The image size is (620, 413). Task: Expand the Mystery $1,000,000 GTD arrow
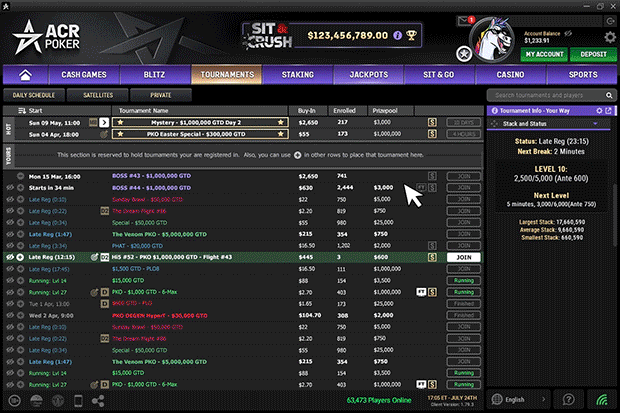pyautogui.click(x=104, y=123)
